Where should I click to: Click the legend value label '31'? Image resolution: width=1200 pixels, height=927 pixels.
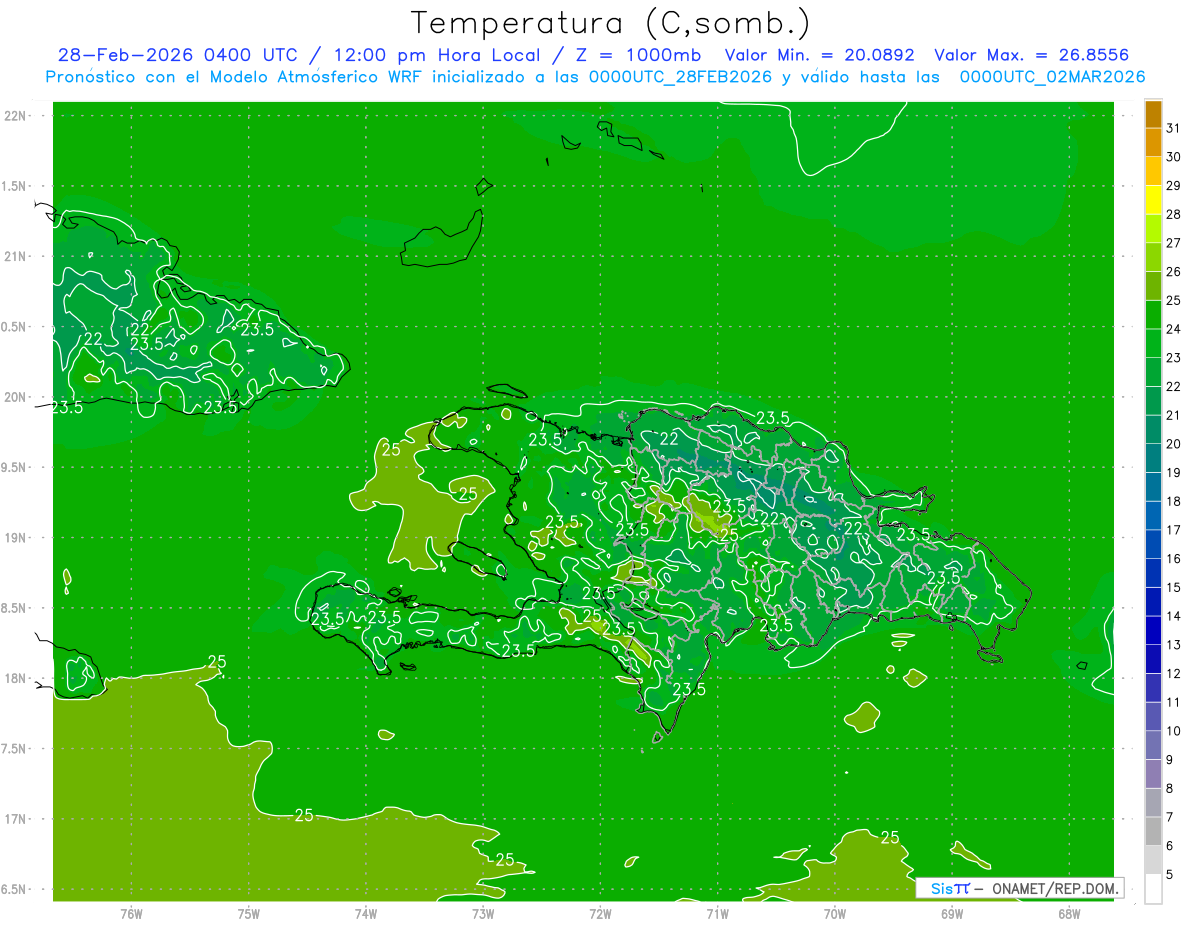coord(1173,128)
